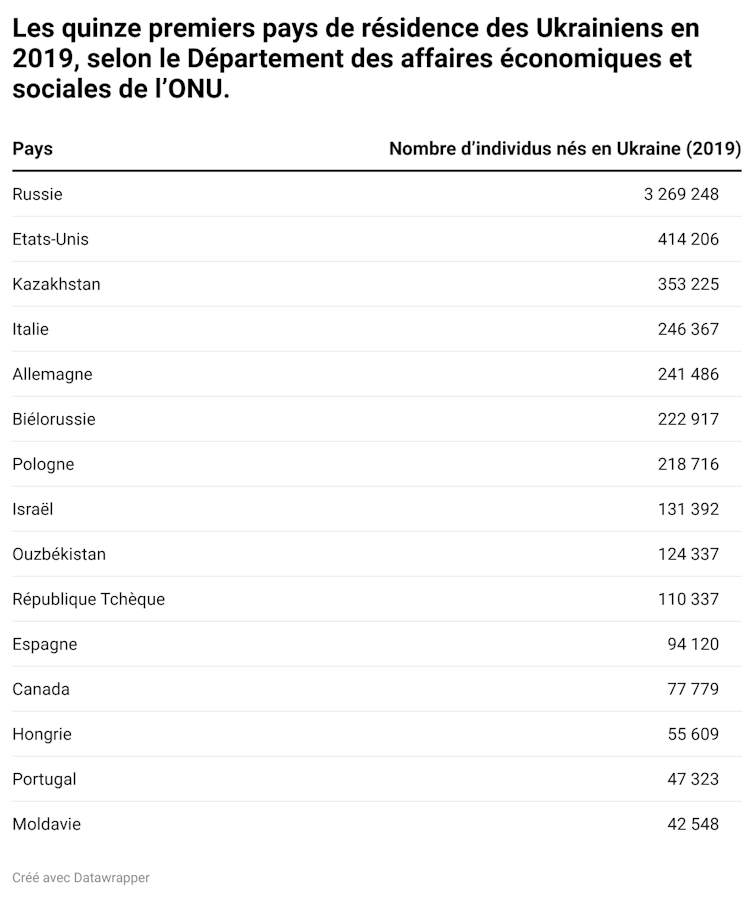Viewport: 754px width, 898px height.
Task: Click the République Tchèque country name
Action: 89,599
